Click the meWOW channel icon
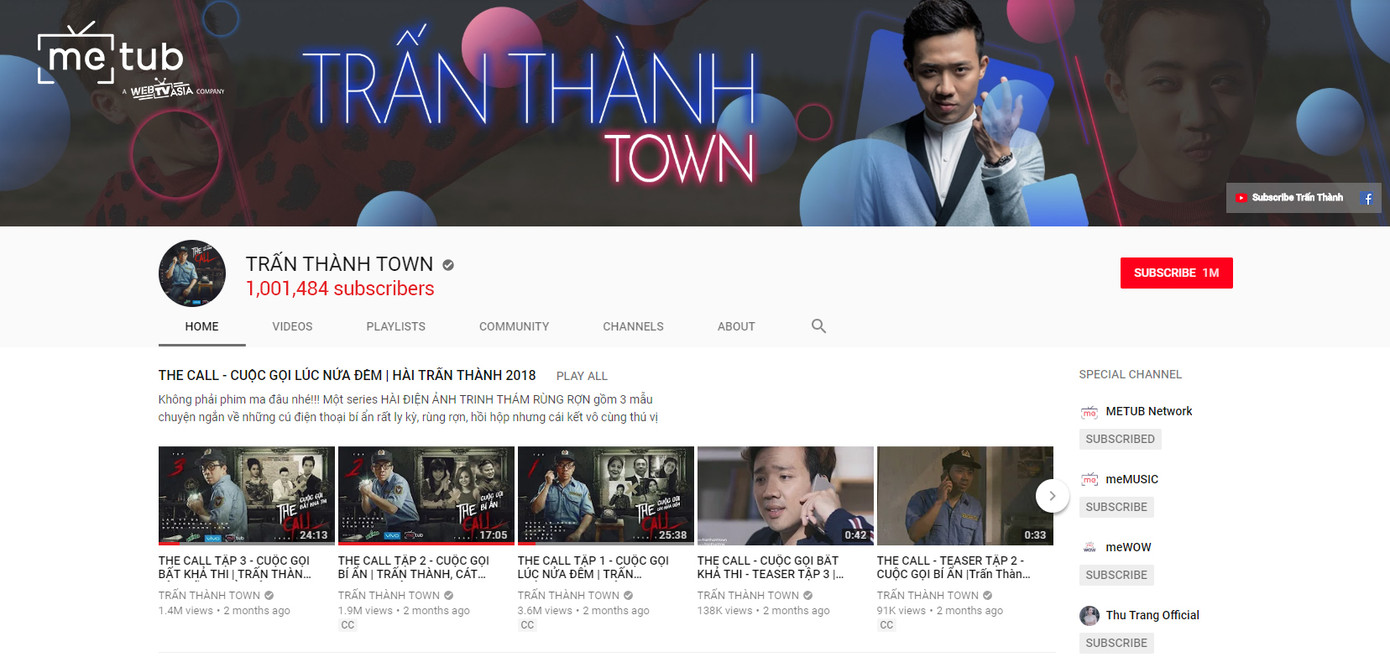 pos(1089,548)
